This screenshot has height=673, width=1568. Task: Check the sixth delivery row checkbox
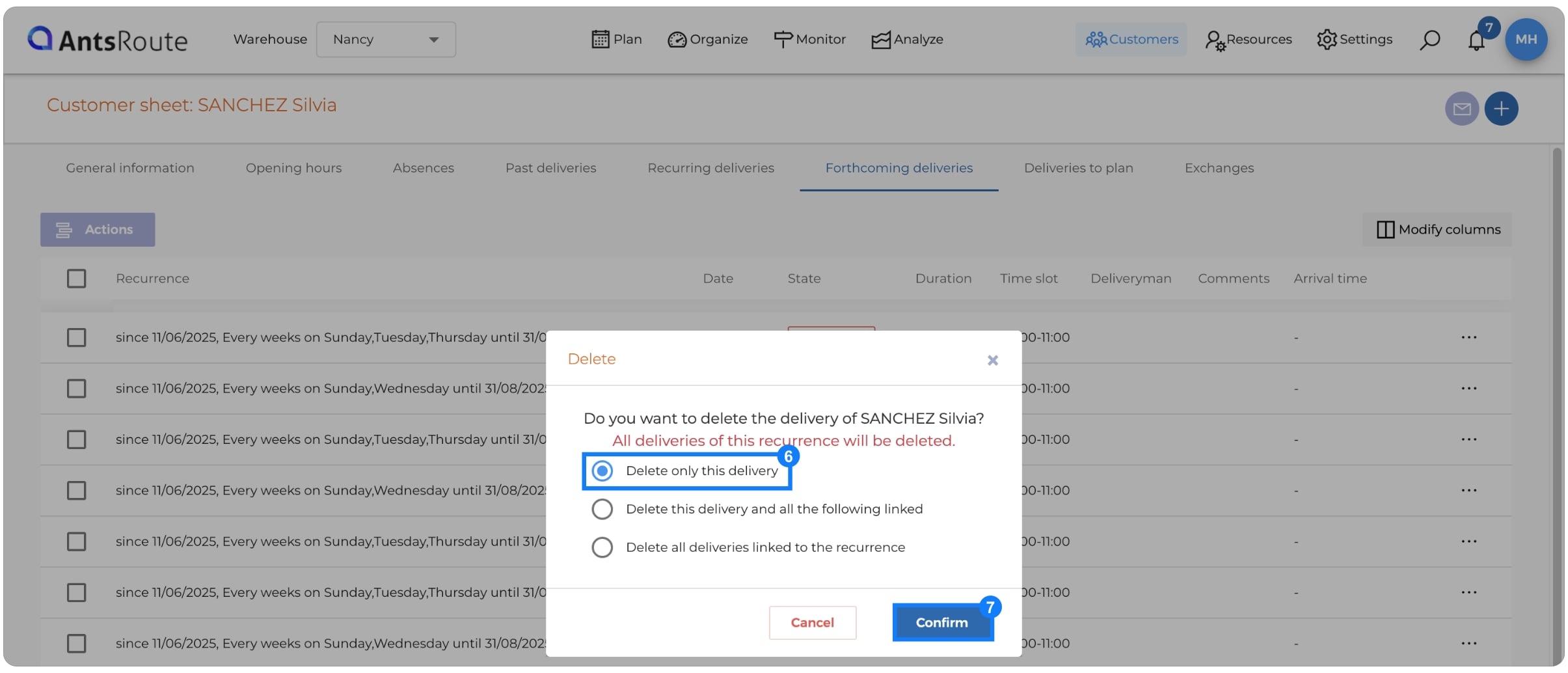(76, 592)
